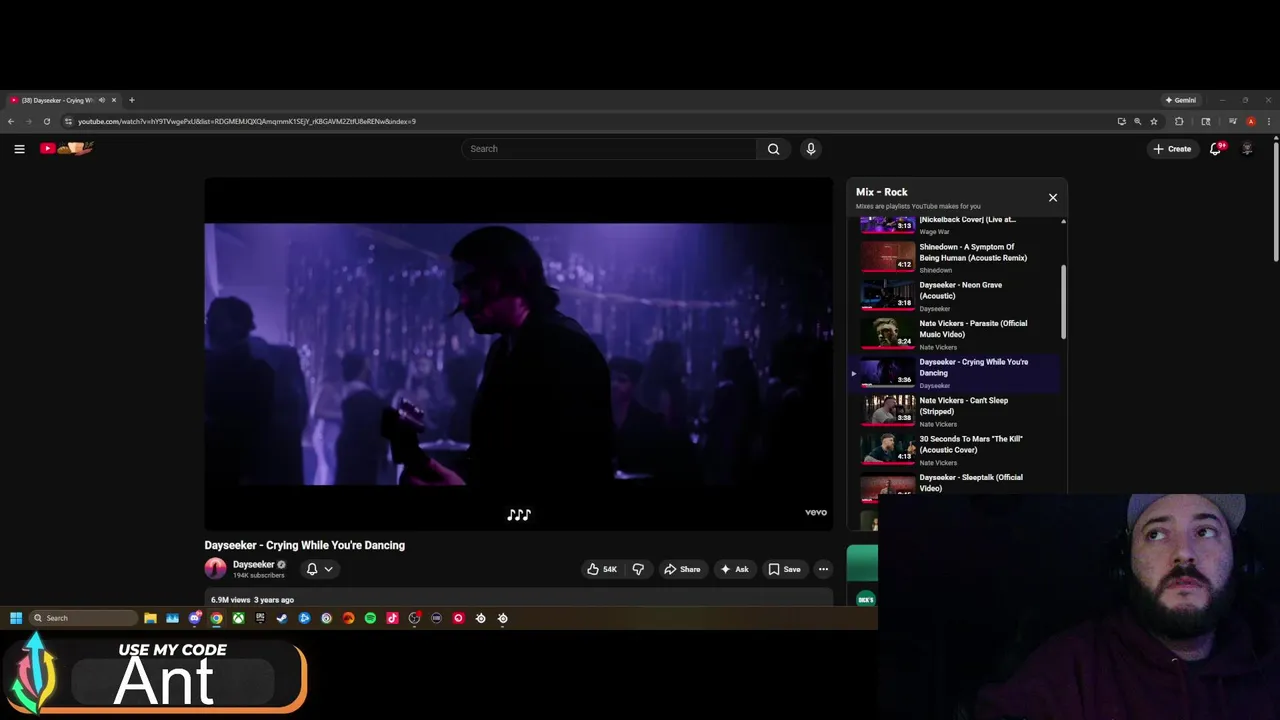The image size is (1280, 720).
Task: Open the Chrome zoom magnifier icon in address bar
Action: [x=1137, y=121]
